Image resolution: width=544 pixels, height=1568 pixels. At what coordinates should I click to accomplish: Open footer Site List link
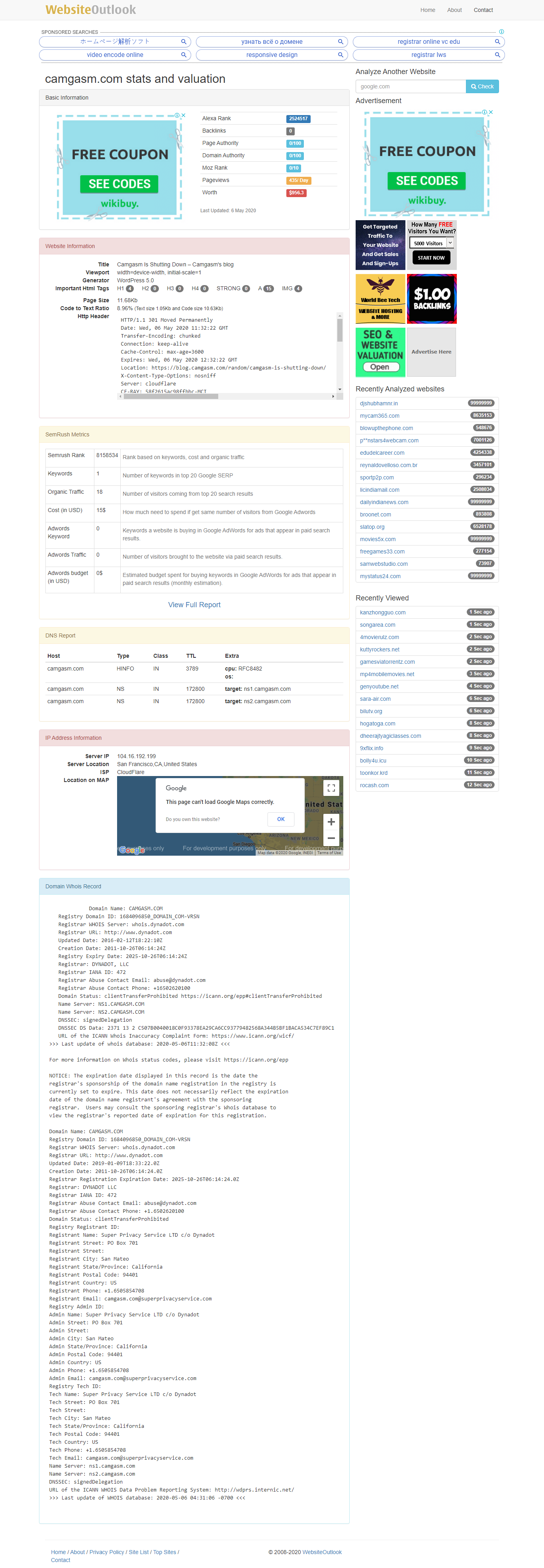coord(139,1552)
